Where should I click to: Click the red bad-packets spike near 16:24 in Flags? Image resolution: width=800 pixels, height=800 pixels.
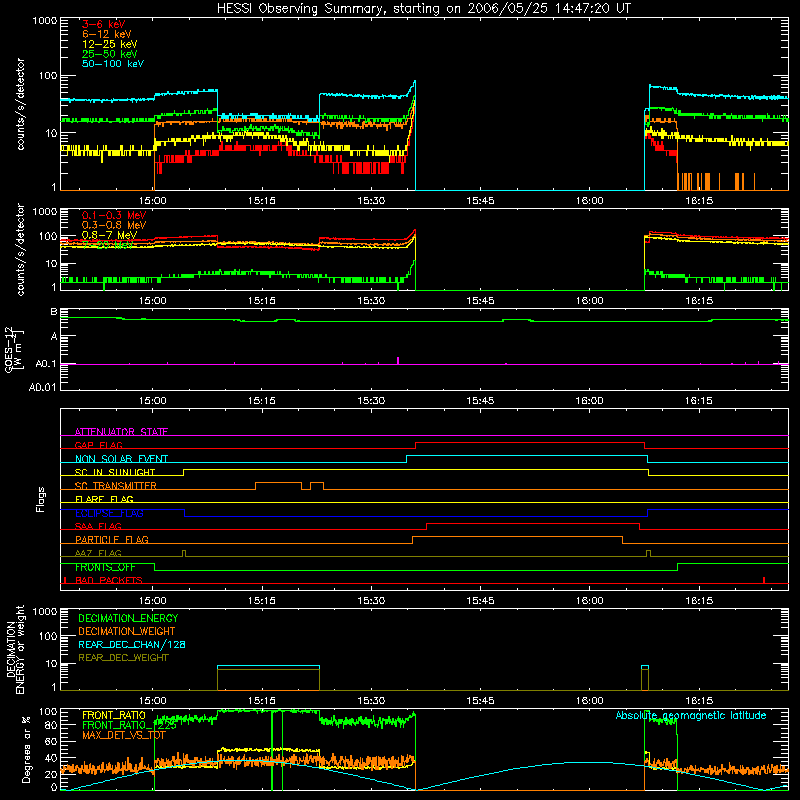click(764, 580)
